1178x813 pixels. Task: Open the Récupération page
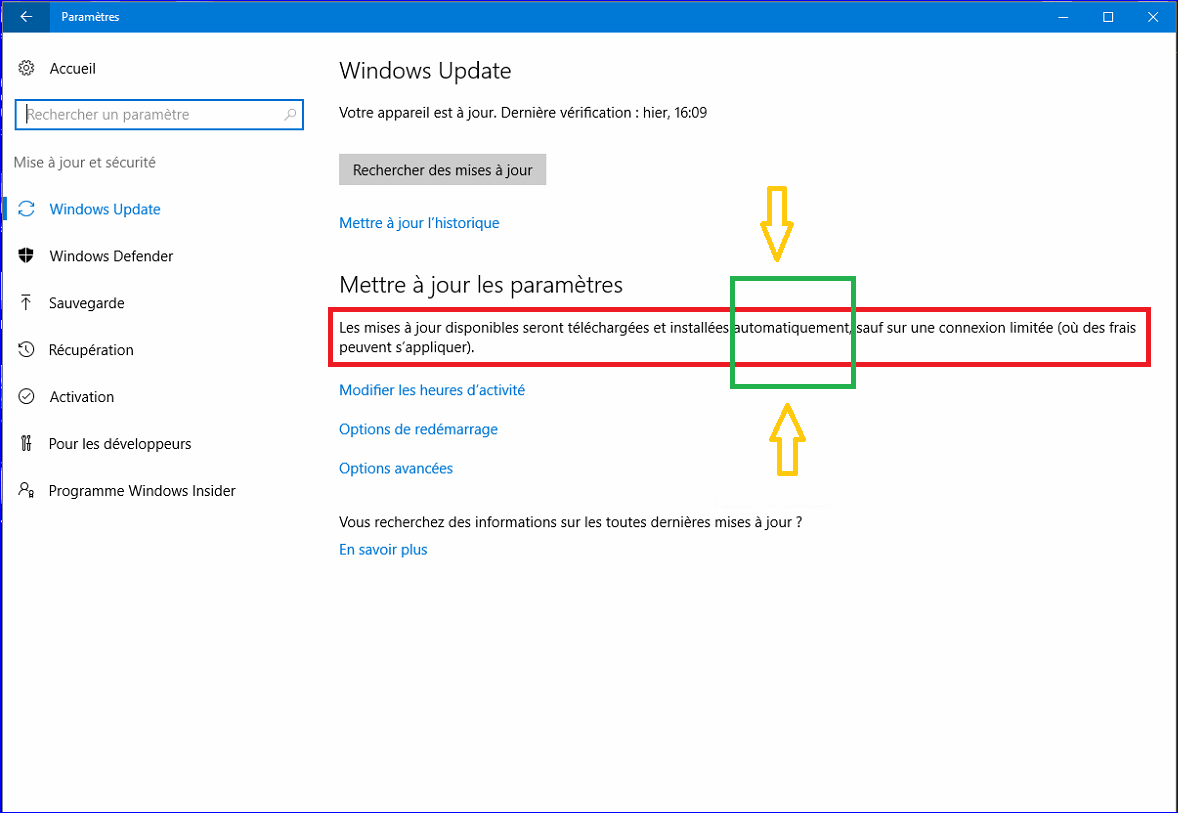coord(91,349)
